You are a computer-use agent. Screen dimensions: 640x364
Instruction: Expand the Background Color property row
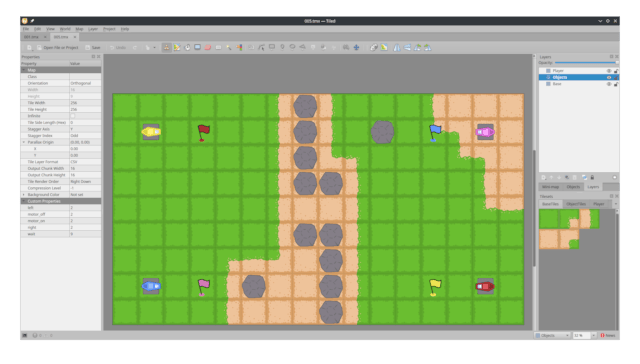coord(24,195)
